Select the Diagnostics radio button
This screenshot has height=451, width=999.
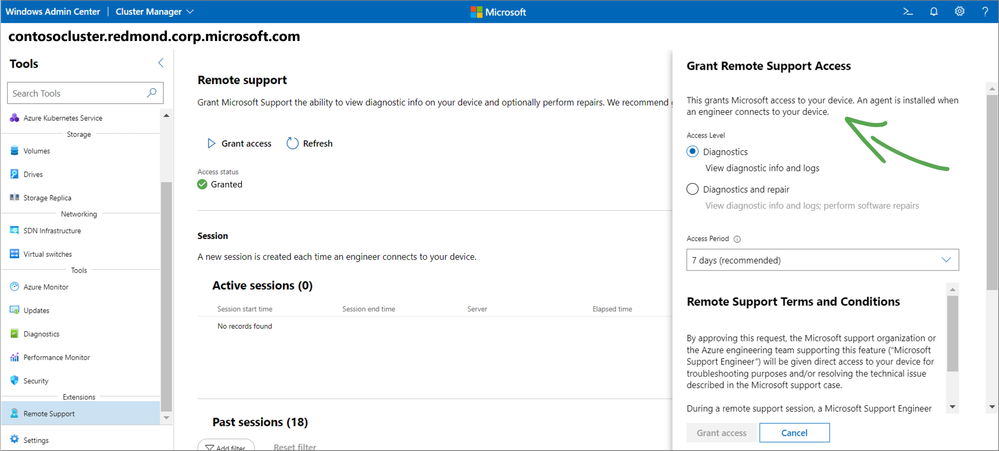pos(693,152)
